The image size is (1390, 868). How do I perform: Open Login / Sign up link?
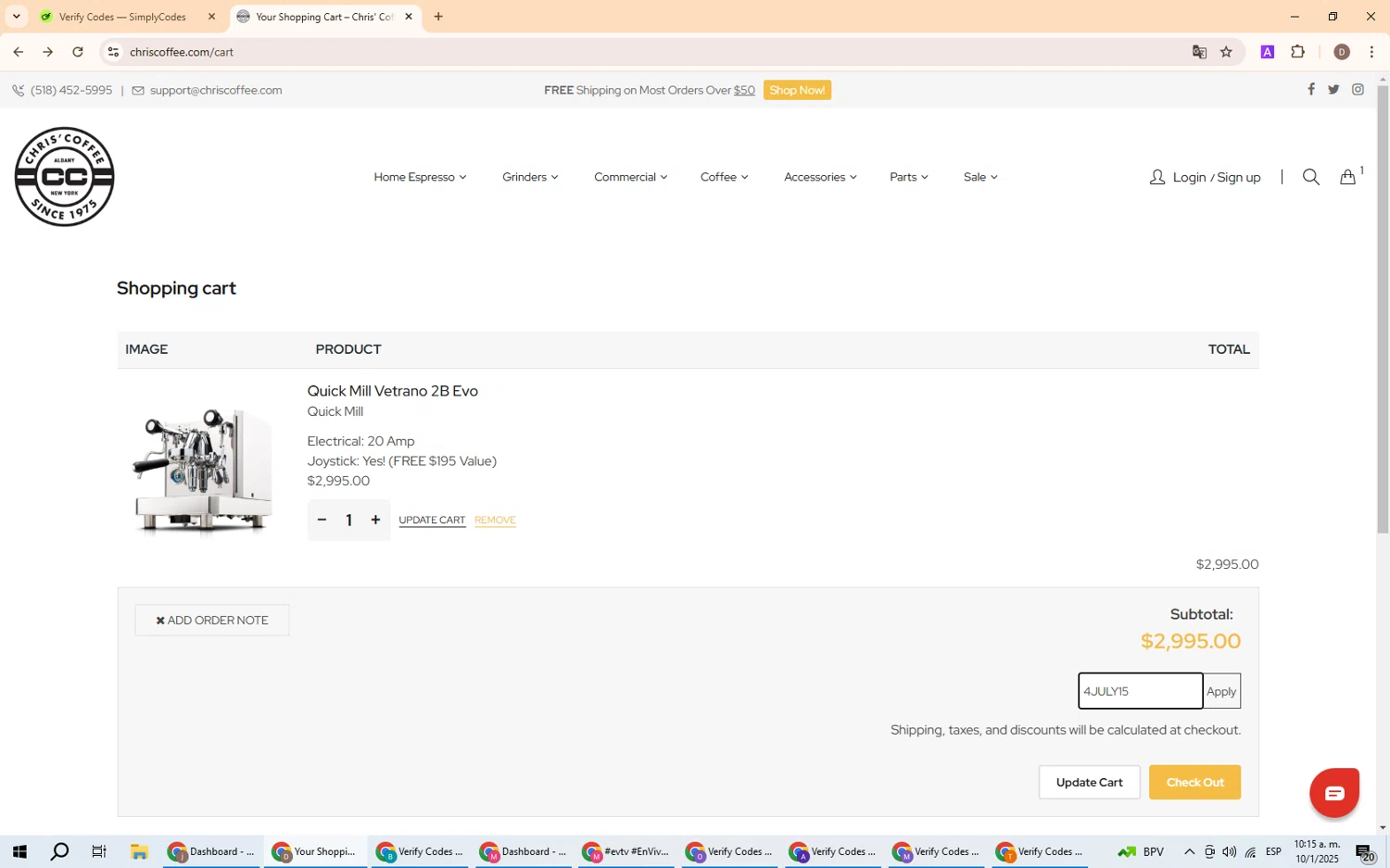1205,177
